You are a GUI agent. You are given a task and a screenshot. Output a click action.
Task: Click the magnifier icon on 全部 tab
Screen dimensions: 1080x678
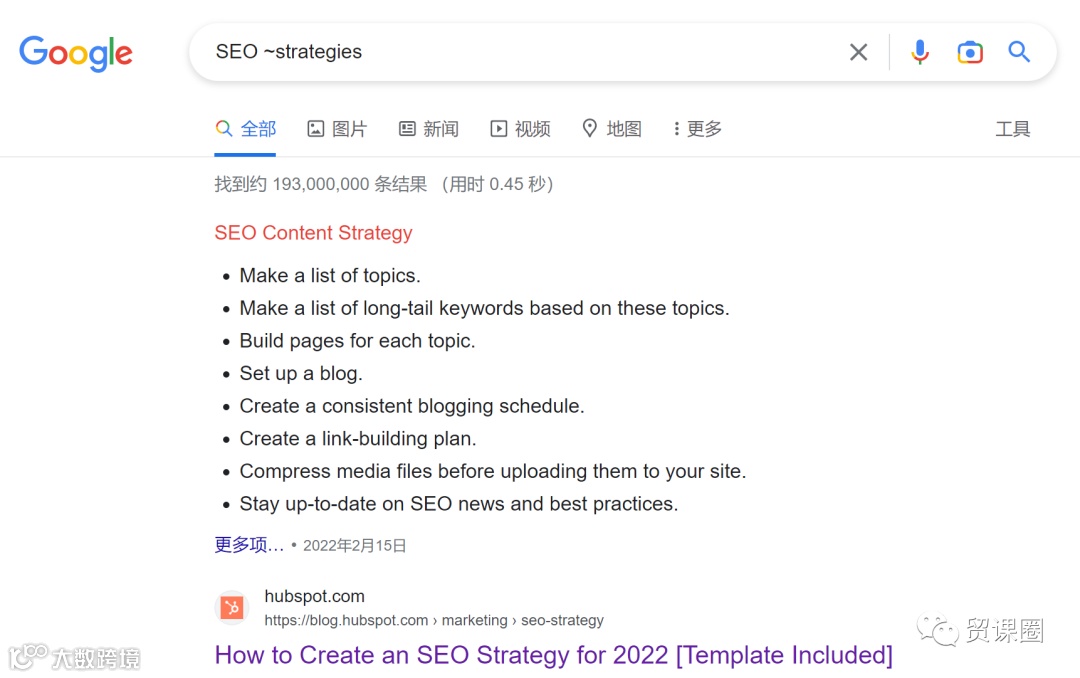pos(223,128)
